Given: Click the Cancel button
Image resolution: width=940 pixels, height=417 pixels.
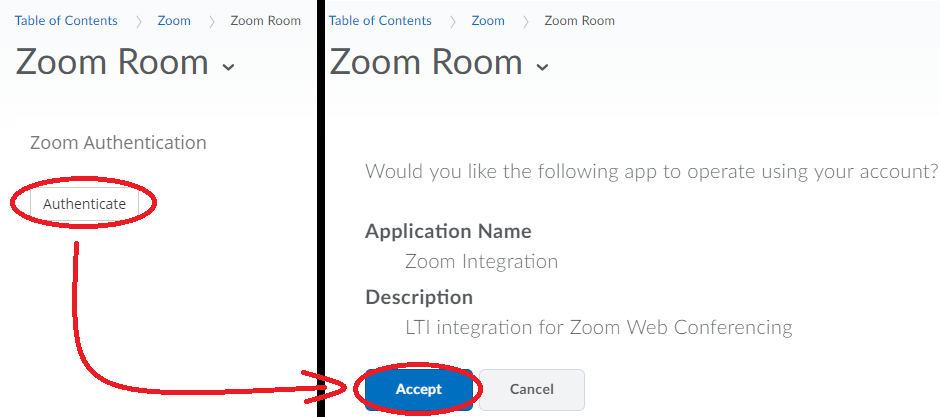Looking at the screenshot, I should tap(531, 389).
